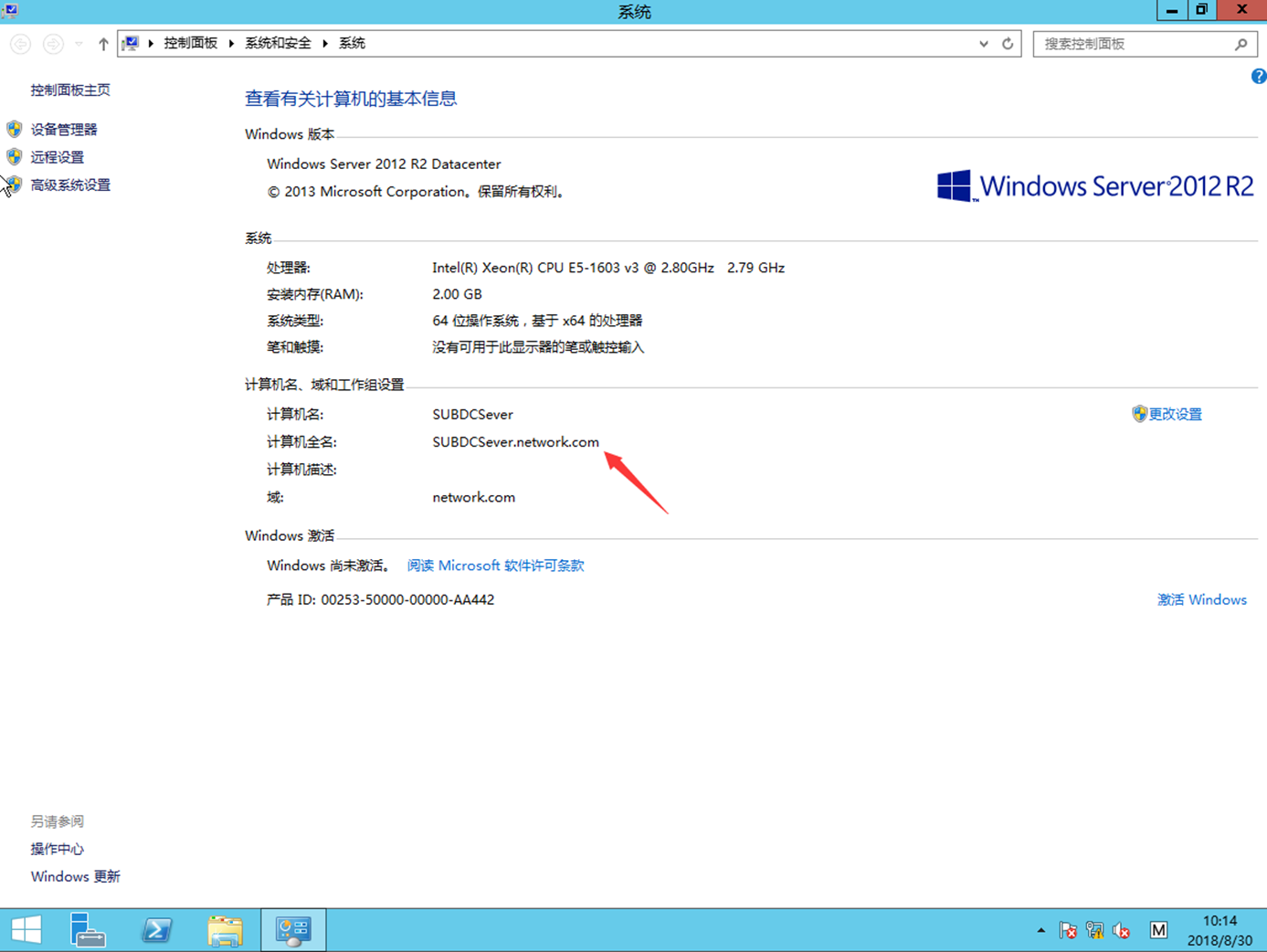This screenshot has width=1267, height=952.
Task: Expand the arrow after 控制面板 breadcrumb
Action: 231,43
